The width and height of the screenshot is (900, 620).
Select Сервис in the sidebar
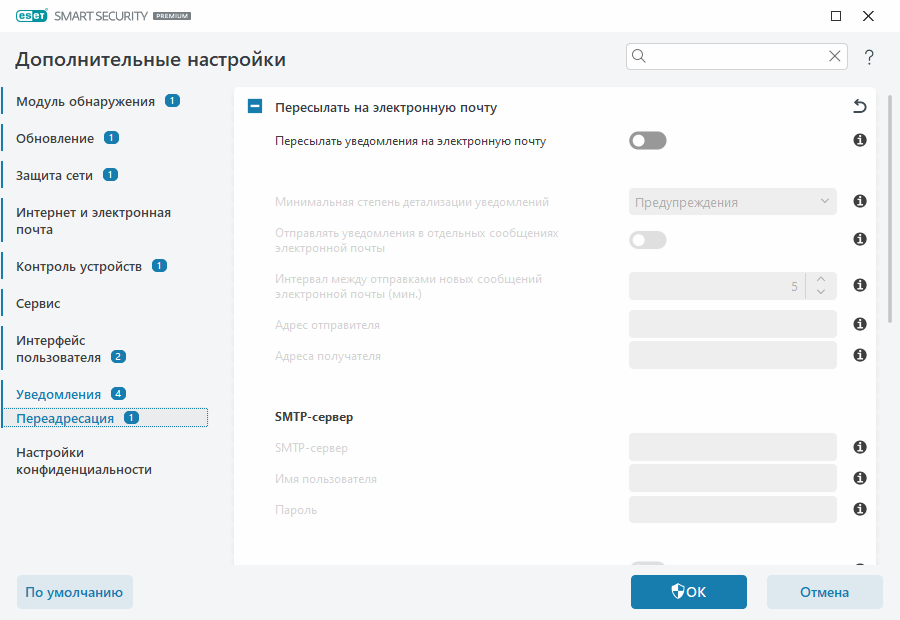point(44,302)
